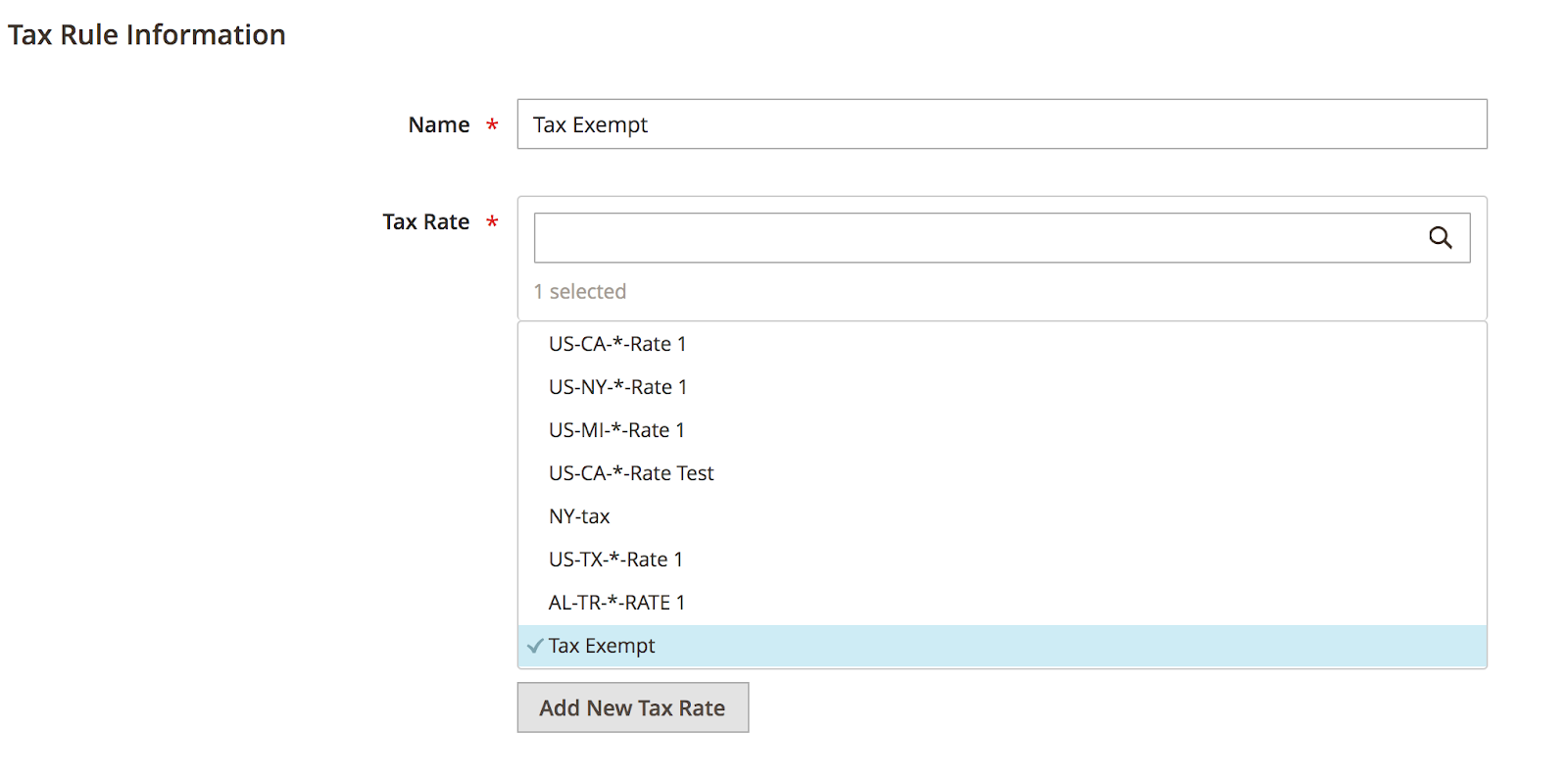Click the Add New Tax Rate button
Viewport: 1568px width, 779px height.
click(633, 707)
